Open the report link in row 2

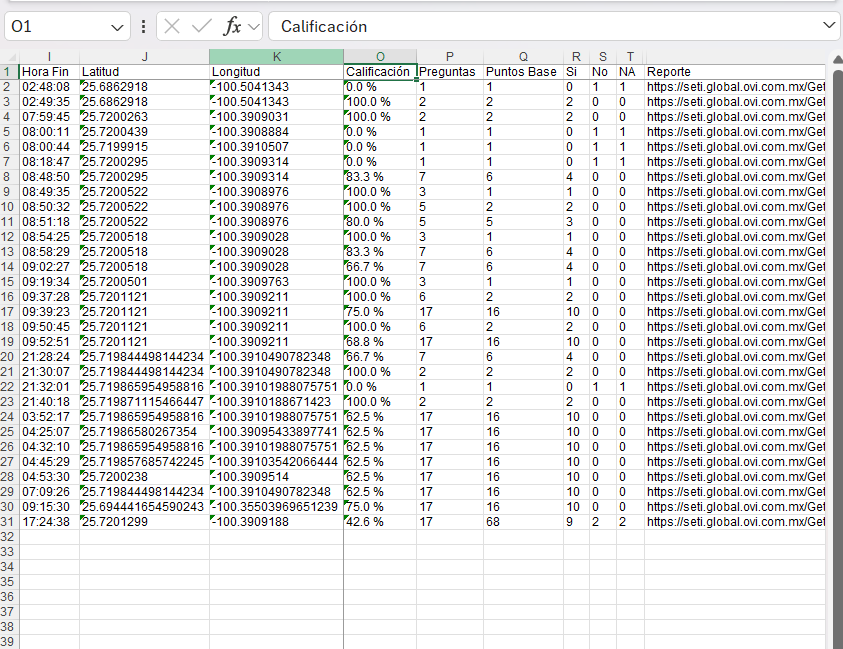735,87
